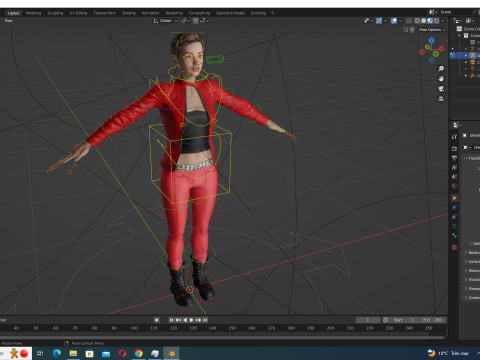This screenshot has height=360, width=480.
Task: Open the gizmo settings dropdown arrow
Action: click(385, 21)
